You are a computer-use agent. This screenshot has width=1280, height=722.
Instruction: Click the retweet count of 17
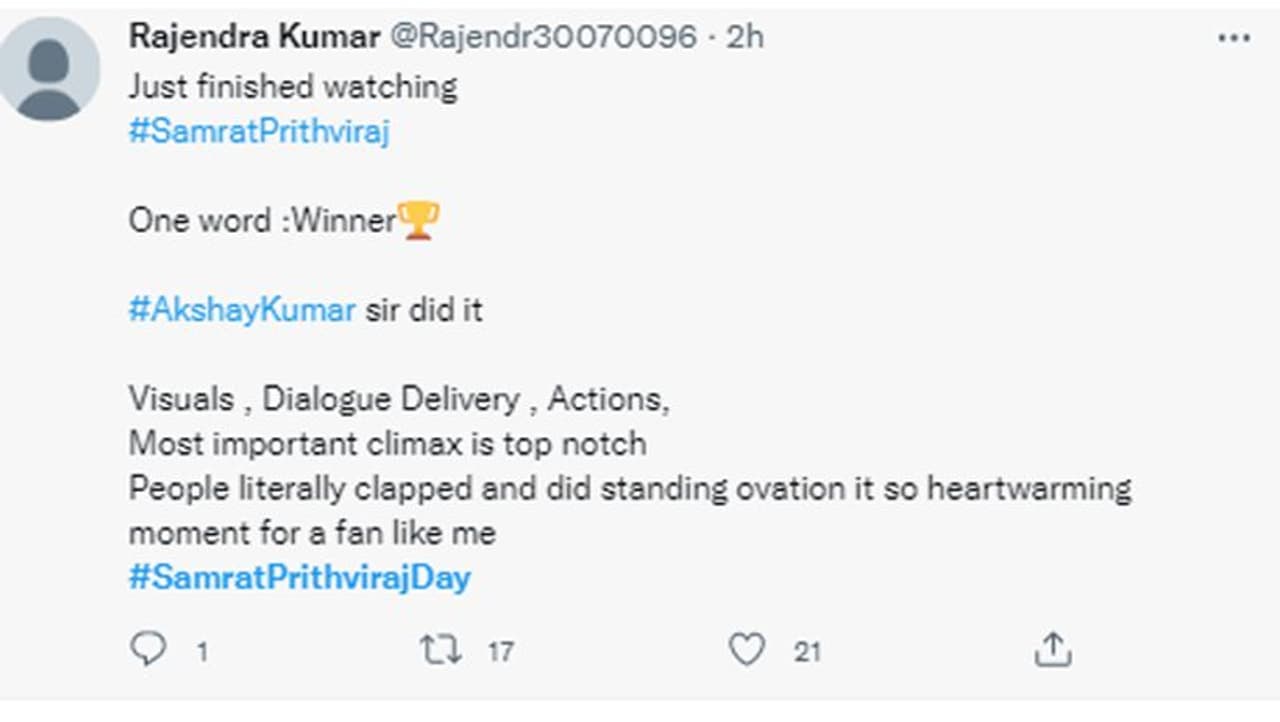500,653
